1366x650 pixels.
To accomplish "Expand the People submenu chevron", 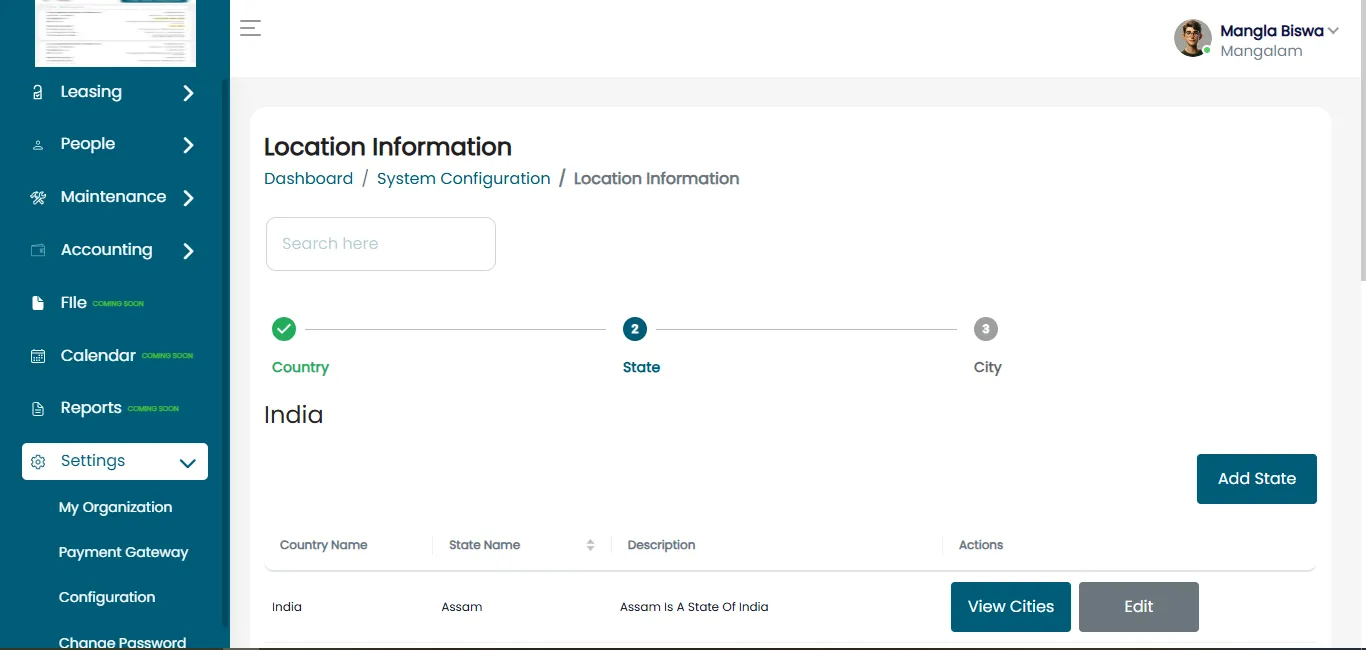I will click(188, 145).
